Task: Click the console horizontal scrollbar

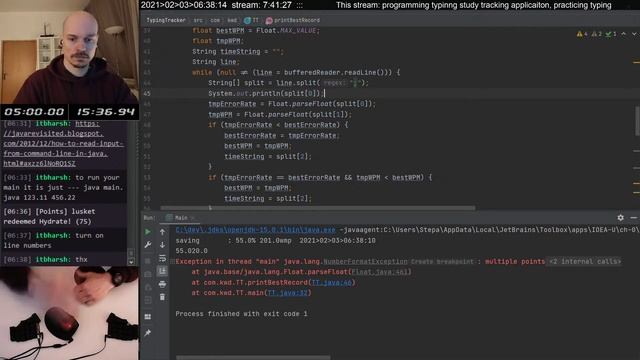Action: [x=253, y=358]
